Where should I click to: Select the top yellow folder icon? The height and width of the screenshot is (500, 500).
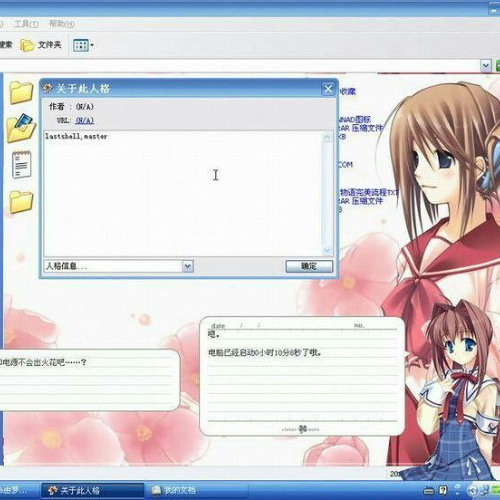[x=21, y=92]
